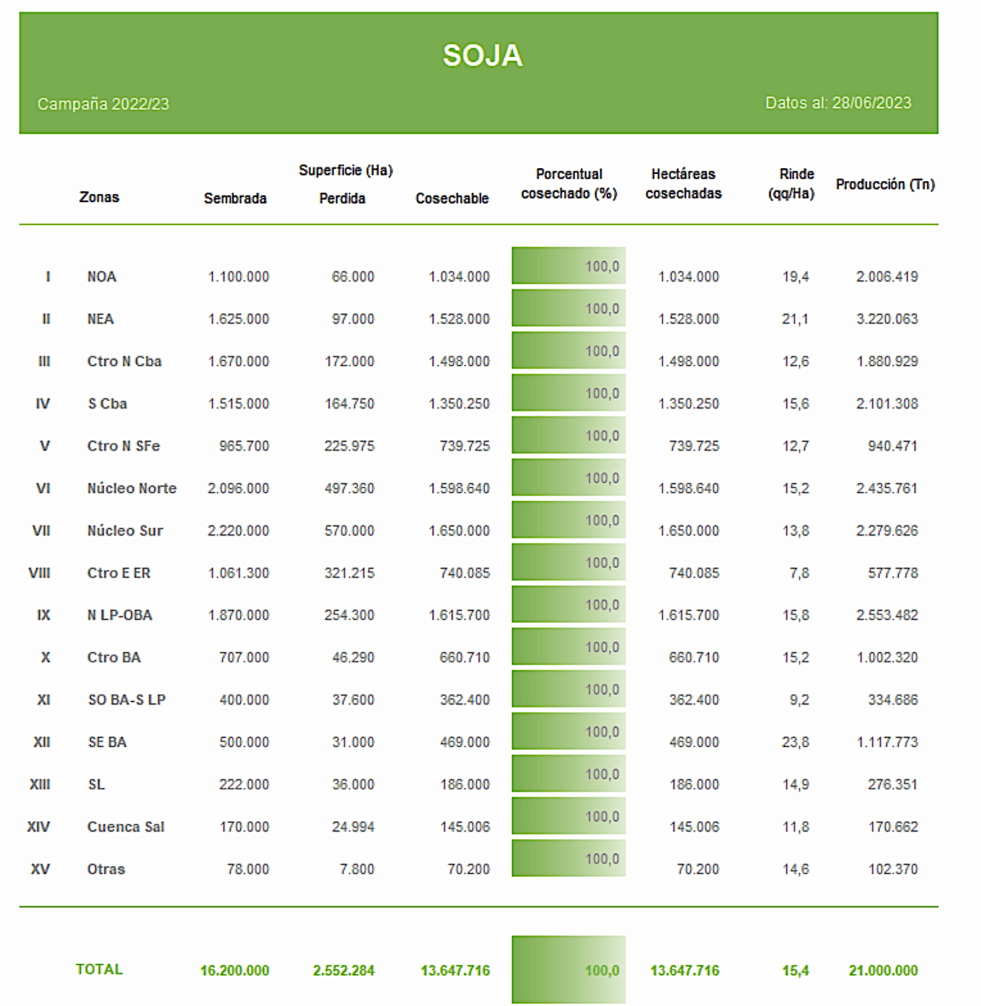This screenshot has width=981, height=1006.
Task: Select the total sown area 16.200.000
Action: point(235,970)
